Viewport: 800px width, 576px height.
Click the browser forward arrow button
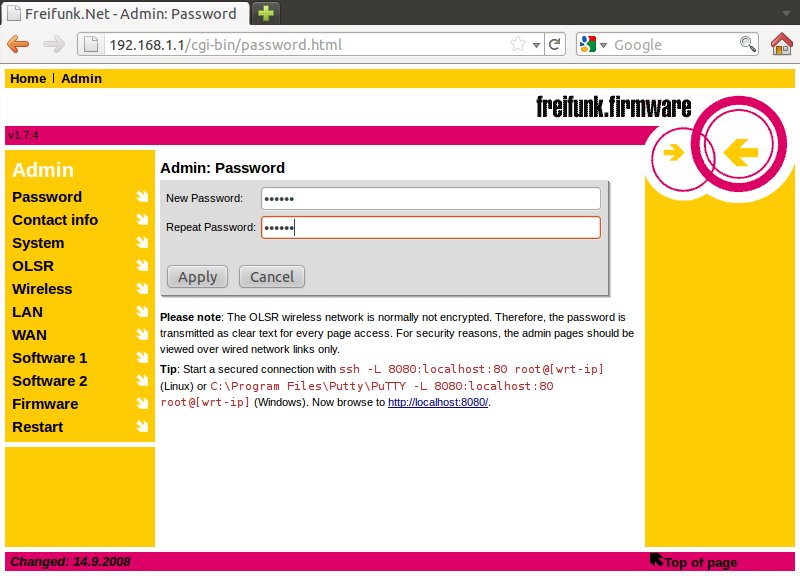click(x=54, y=44)
